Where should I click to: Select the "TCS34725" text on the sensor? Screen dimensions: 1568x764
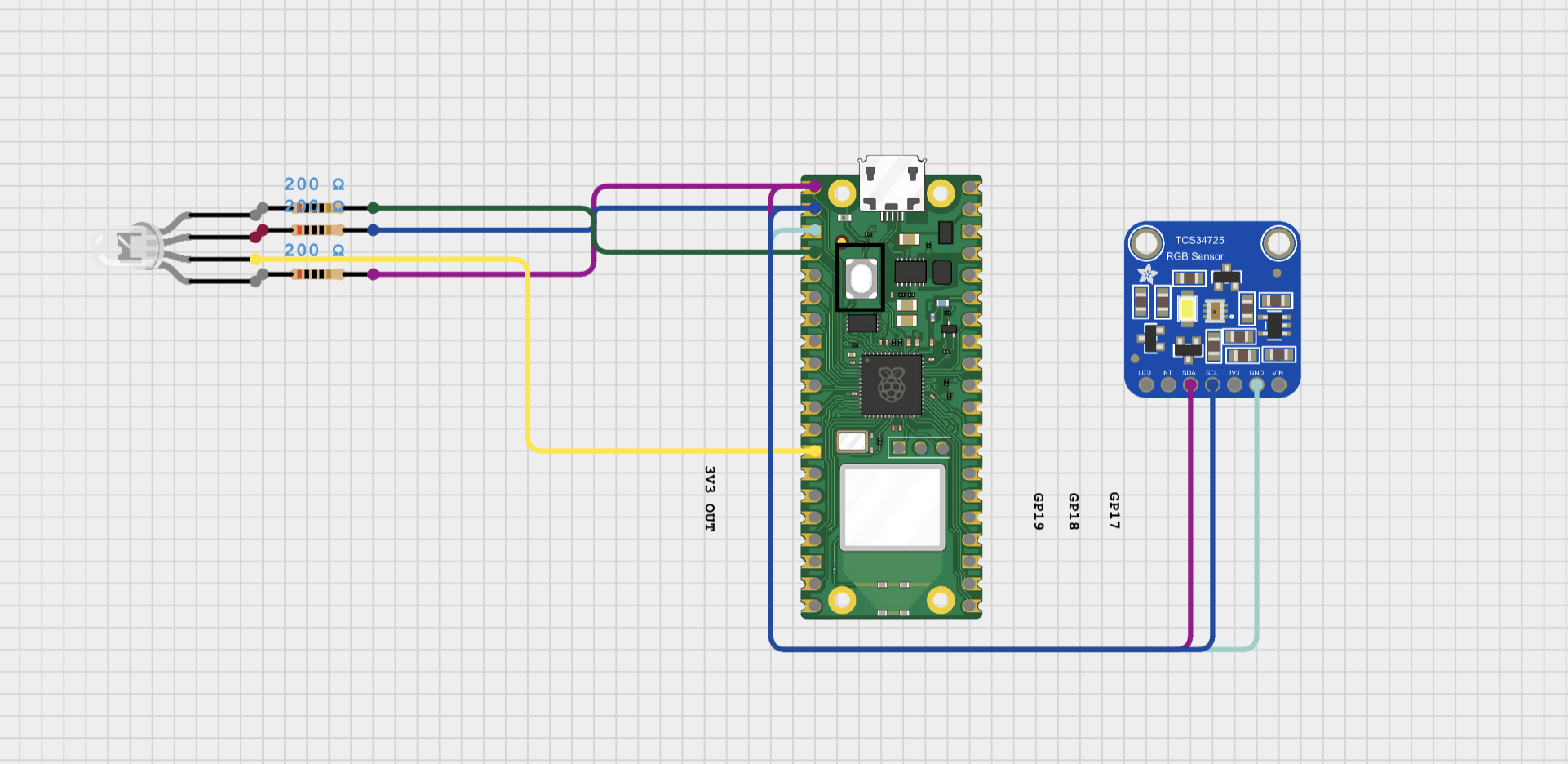tap(1199, 240)
